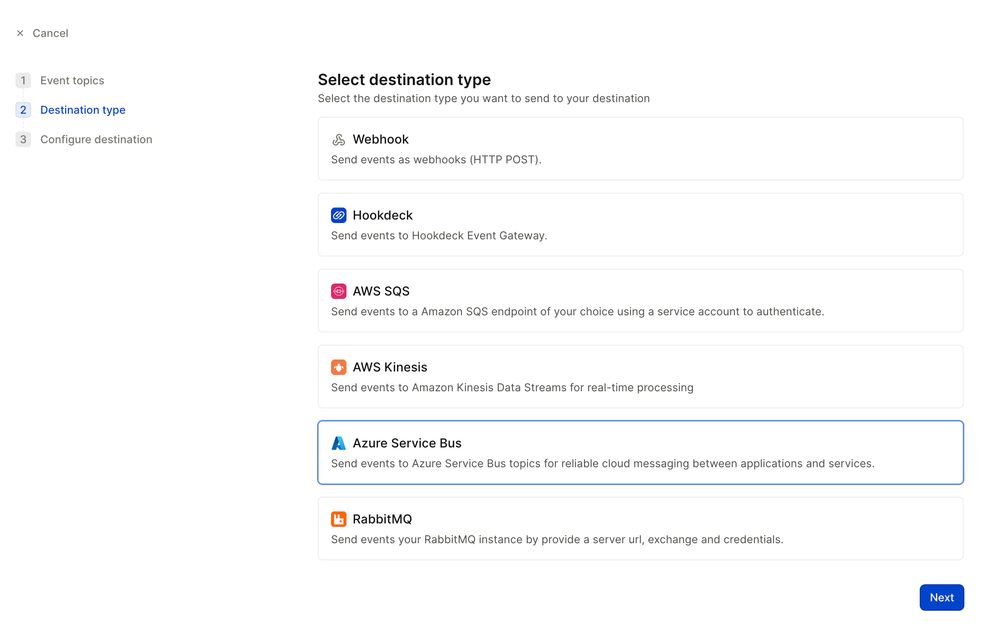The image size is (1000, 636).
Task: Go to step 1 number badge
Action: point(23,80)
